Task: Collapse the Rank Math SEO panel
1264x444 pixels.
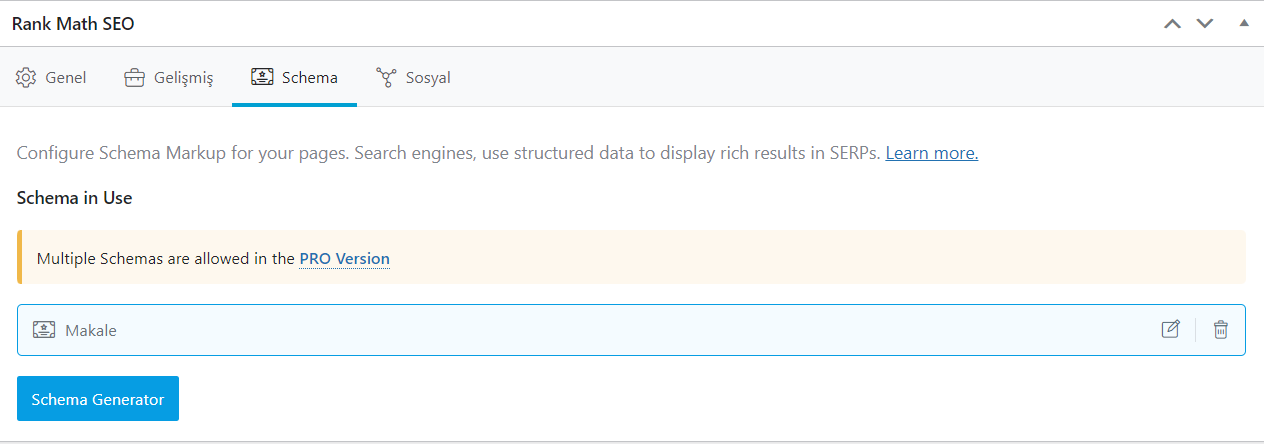Action: [1244, 23]
